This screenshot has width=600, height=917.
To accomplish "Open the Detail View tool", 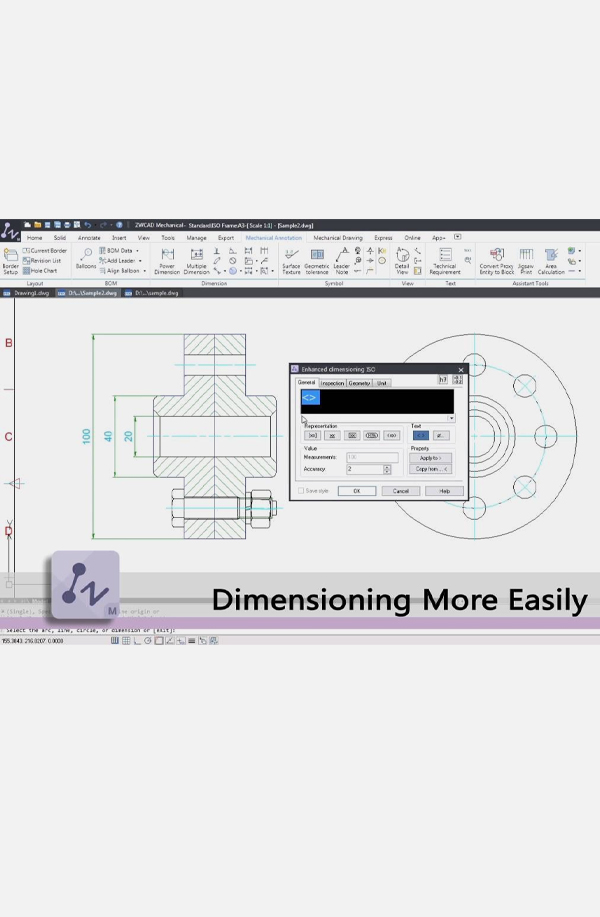I will [x=402, y=261].
